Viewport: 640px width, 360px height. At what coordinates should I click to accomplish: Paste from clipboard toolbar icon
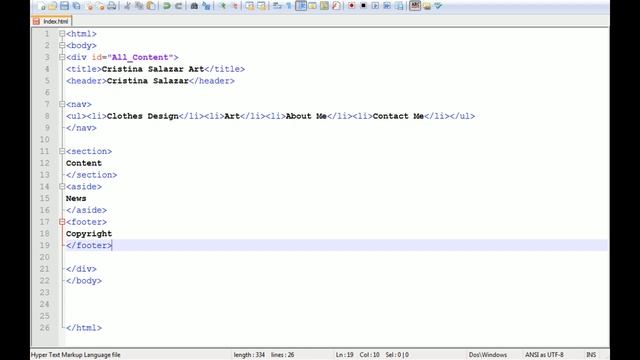pyautogui.click(x=151, y=6)
